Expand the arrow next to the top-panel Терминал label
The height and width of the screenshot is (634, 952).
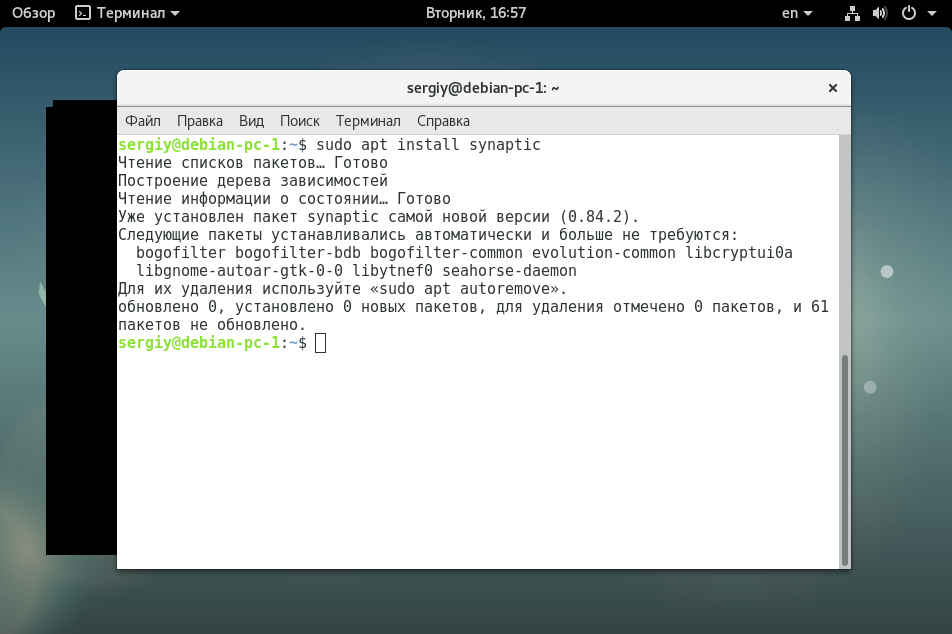point(175,13)
